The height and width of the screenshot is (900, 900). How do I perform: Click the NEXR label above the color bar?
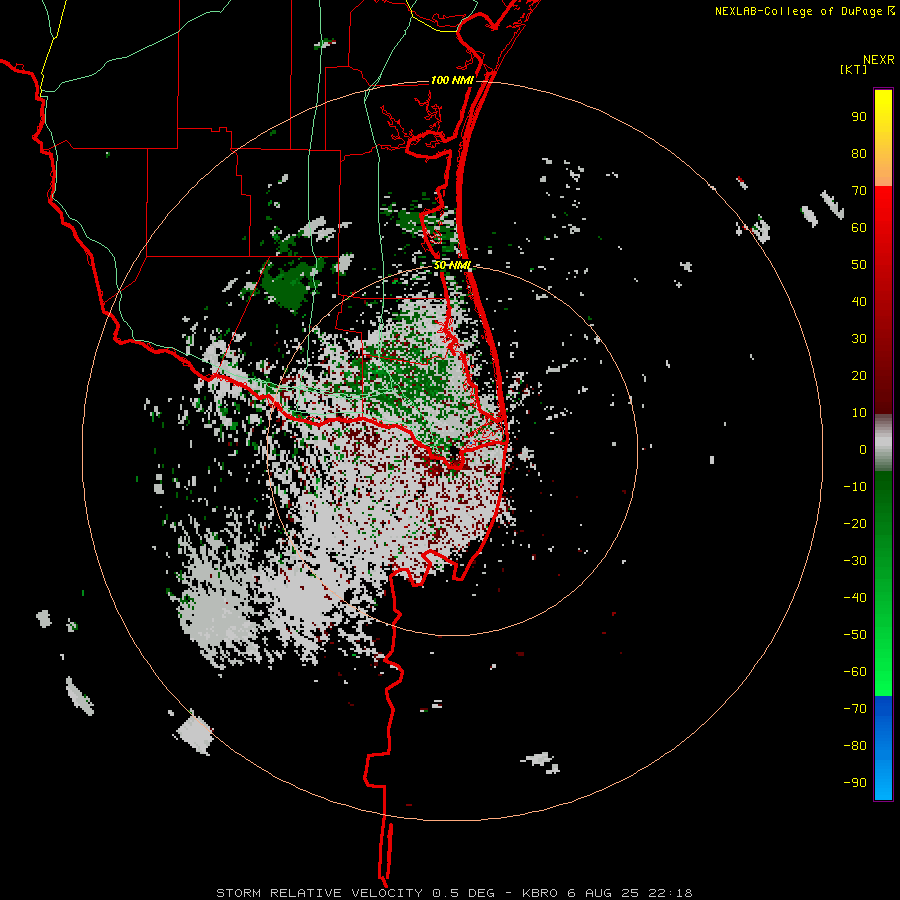879,60
